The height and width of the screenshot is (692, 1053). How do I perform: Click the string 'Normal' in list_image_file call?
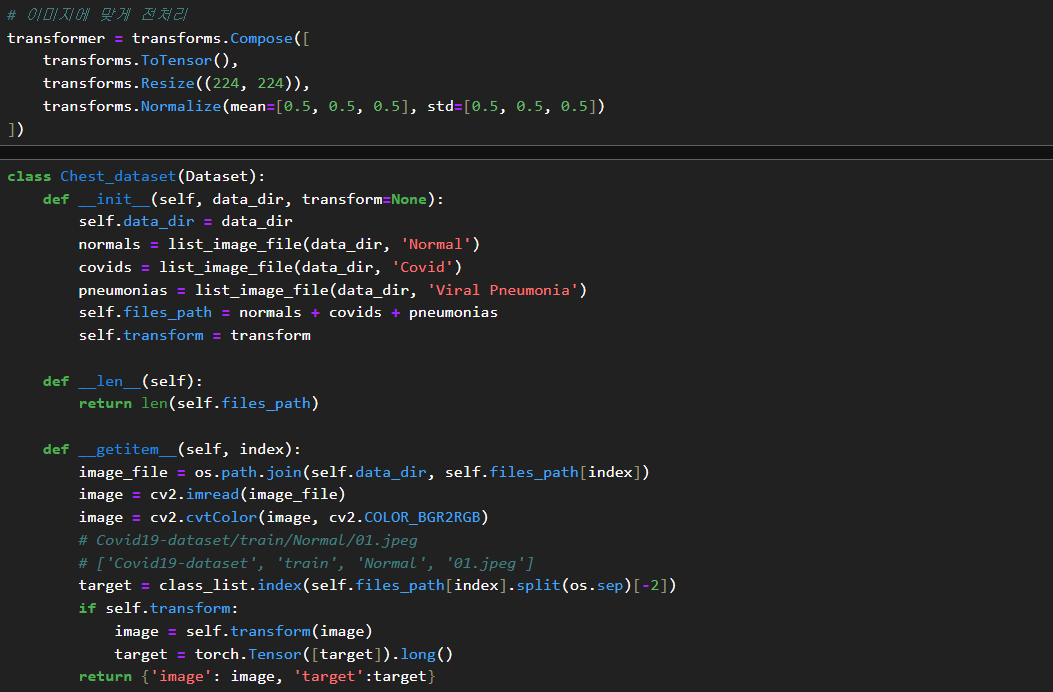pos(436,244)
